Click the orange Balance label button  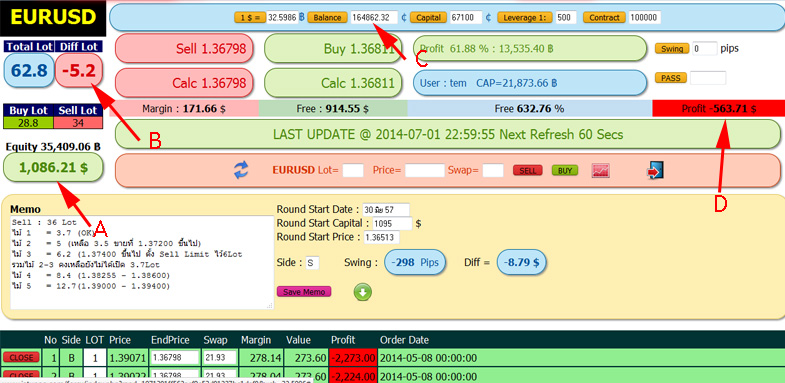(327, 18)
